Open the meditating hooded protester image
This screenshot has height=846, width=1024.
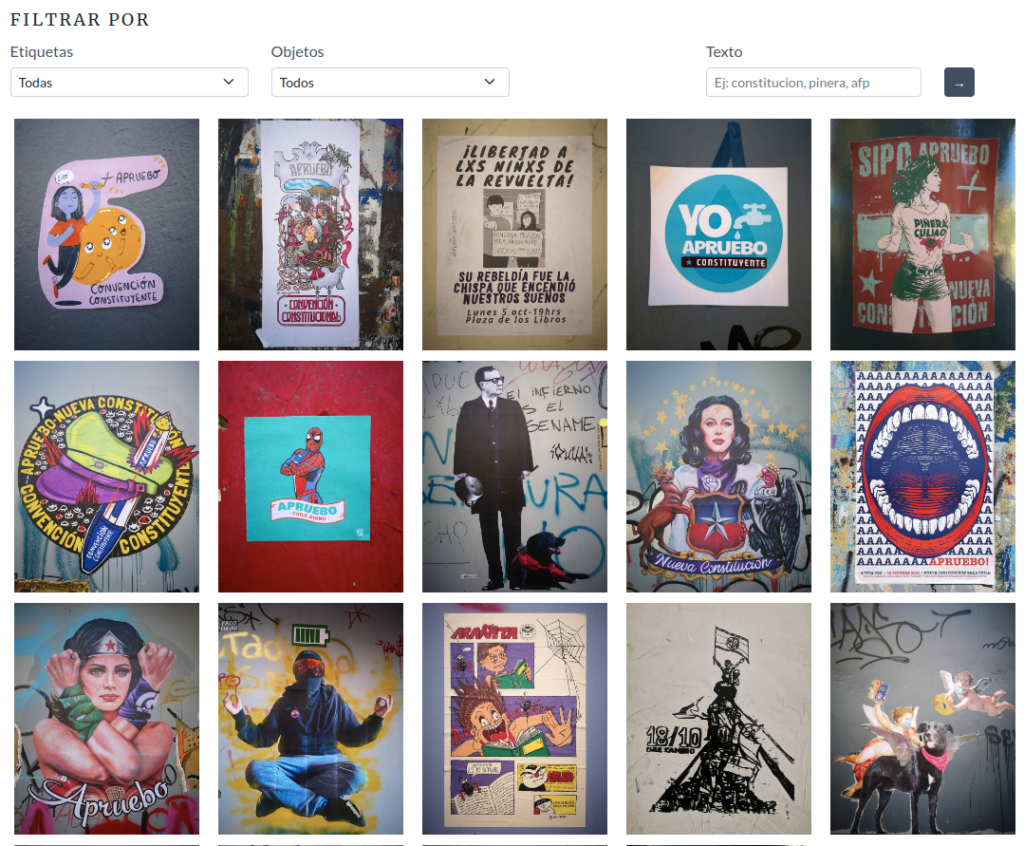(x=310, y=718)
